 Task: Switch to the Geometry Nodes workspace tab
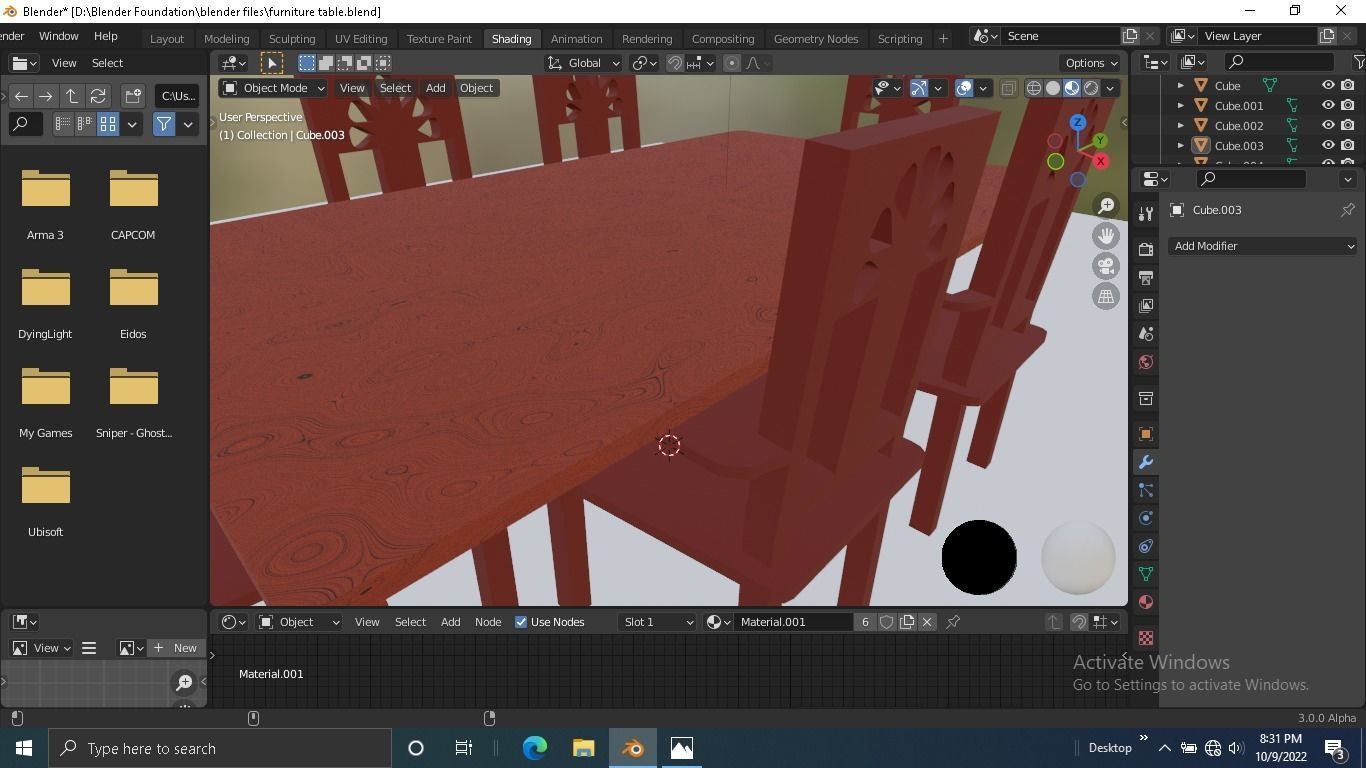click(816, 38)
